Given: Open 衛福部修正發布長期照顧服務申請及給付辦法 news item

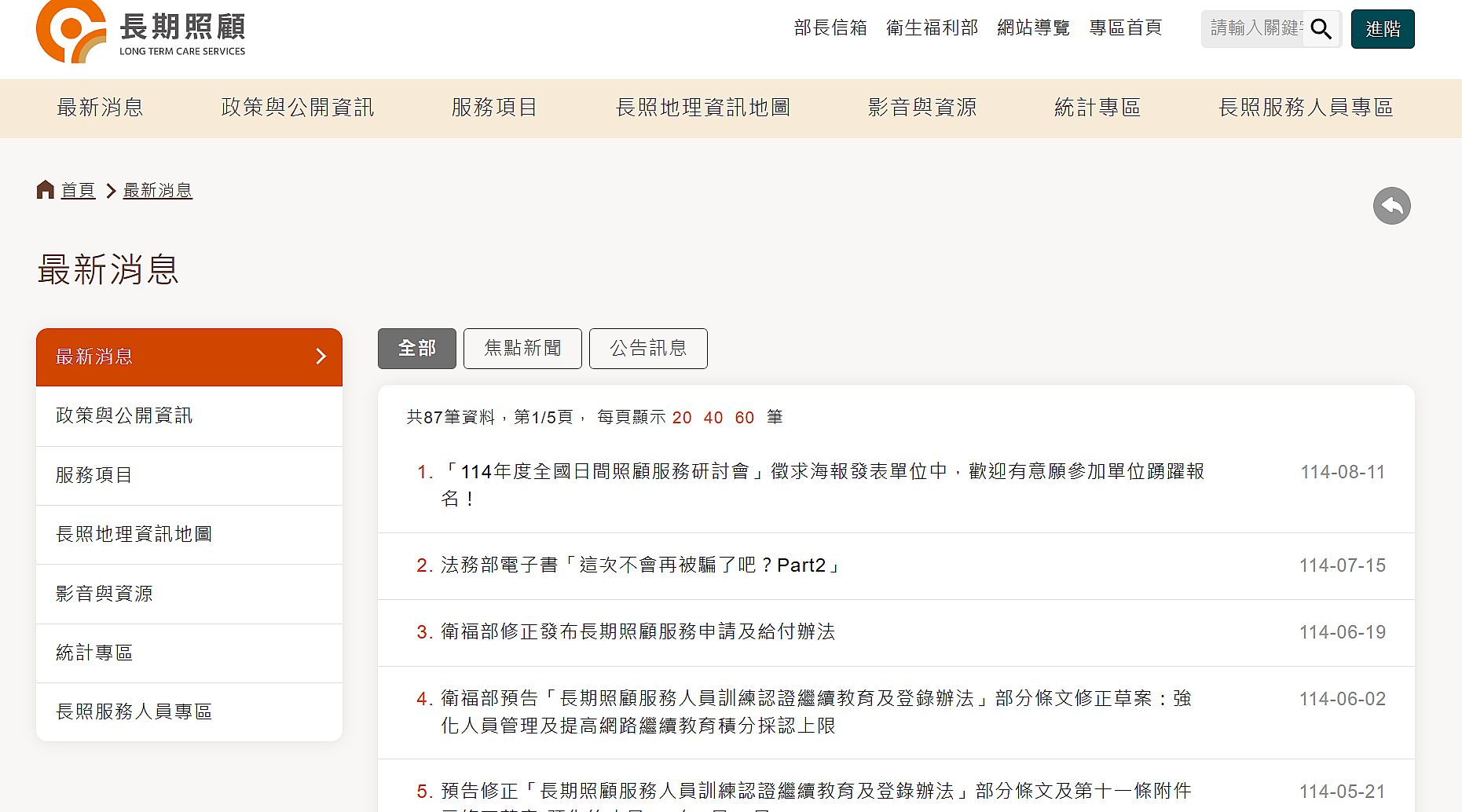Looking at the screenshot, I should (637, 632).
